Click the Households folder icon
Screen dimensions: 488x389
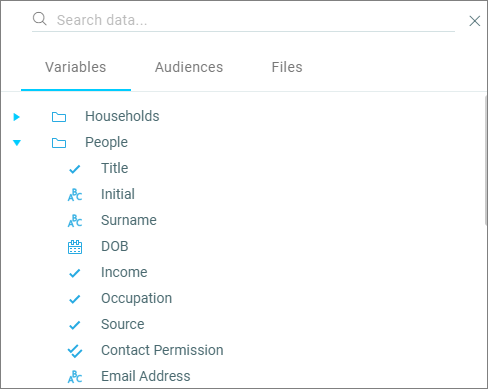[x=59, y=117]
